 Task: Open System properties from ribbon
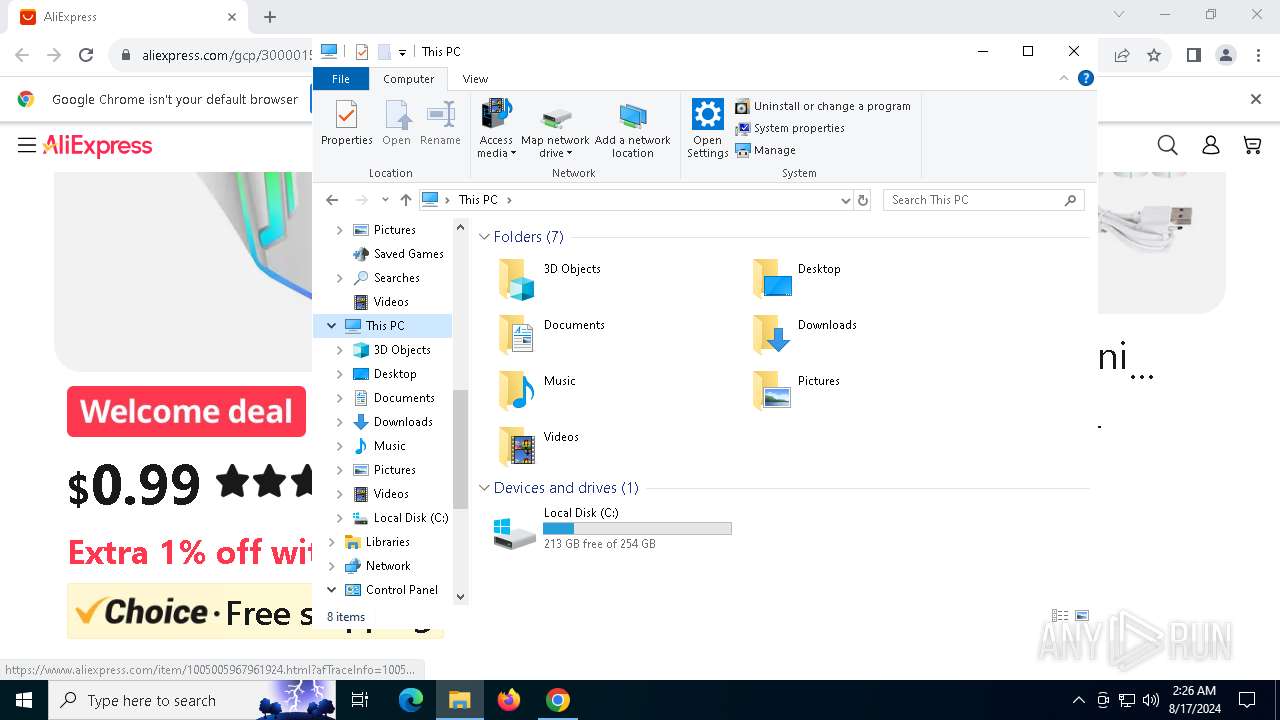point(790,128)
